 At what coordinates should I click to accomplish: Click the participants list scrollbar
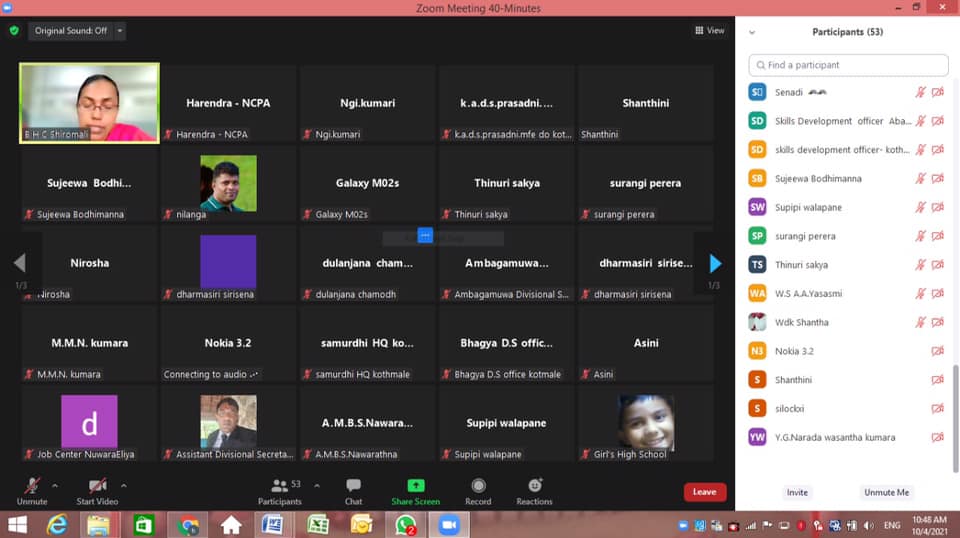tap(956, 419)
